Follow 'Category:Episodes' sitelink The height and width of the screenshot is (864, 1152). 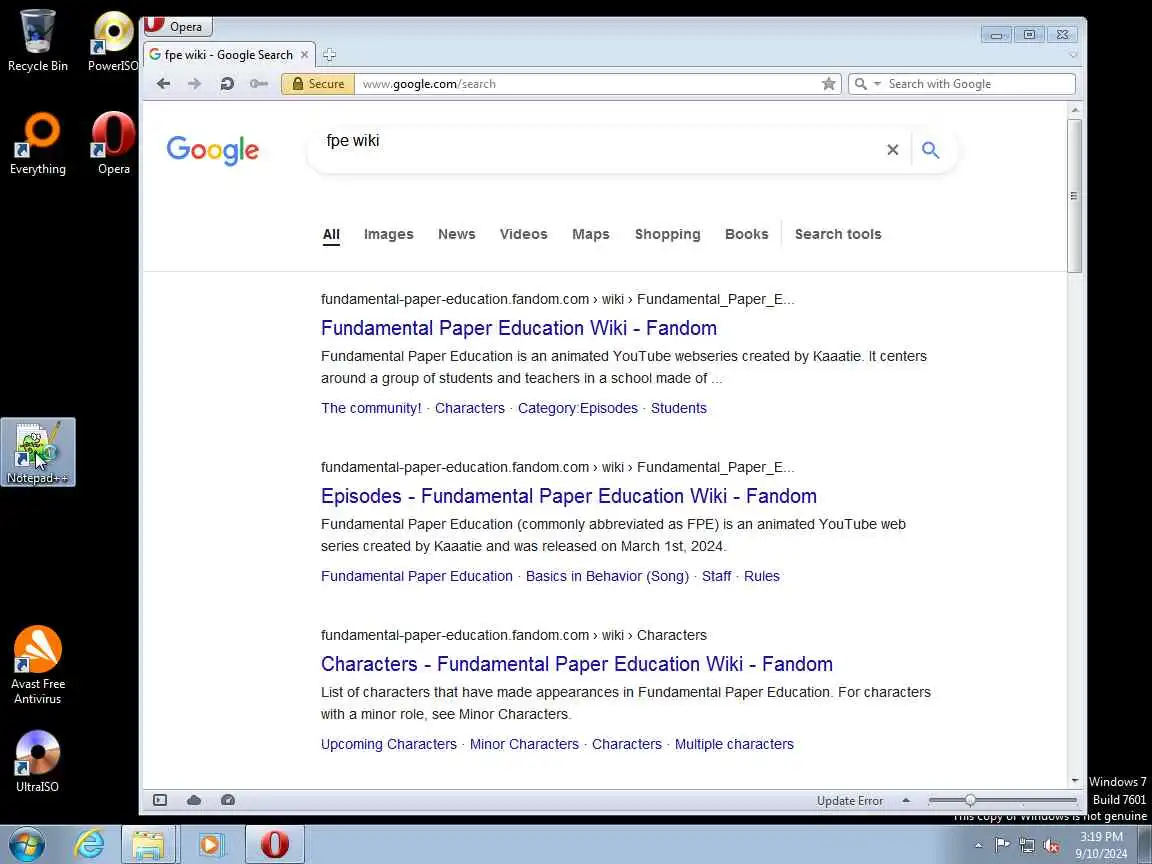[x=577, y=408]
